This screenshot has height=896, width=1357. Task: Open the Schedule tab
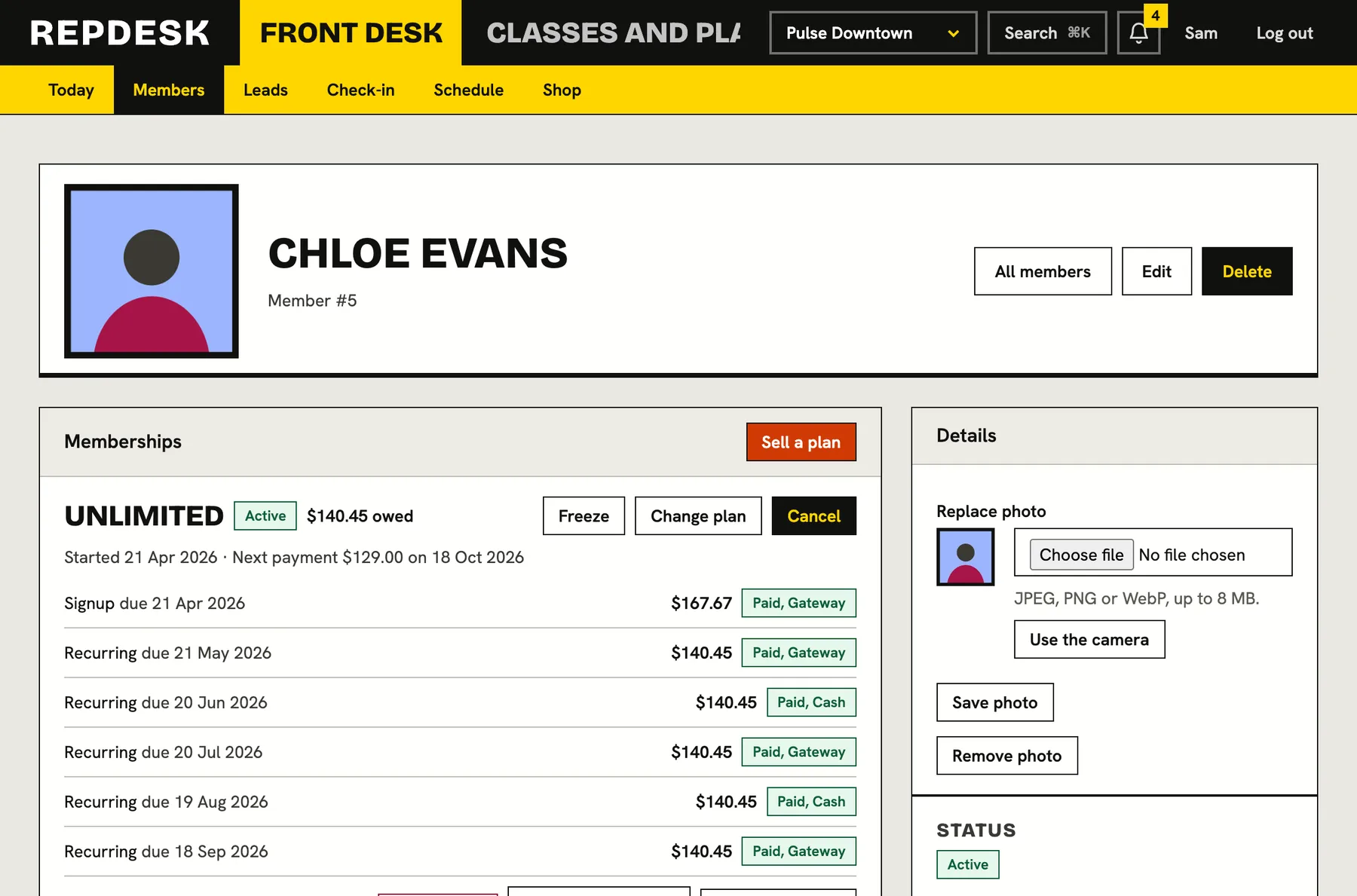click(x=468, y=90)
